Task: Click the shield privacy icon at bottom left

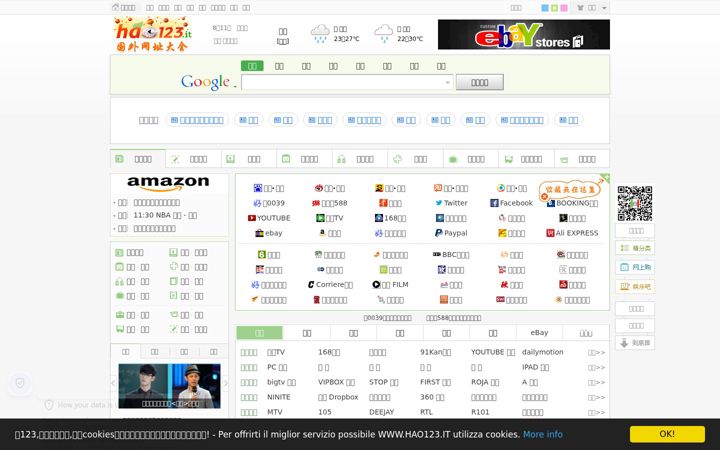Action: 20,383
